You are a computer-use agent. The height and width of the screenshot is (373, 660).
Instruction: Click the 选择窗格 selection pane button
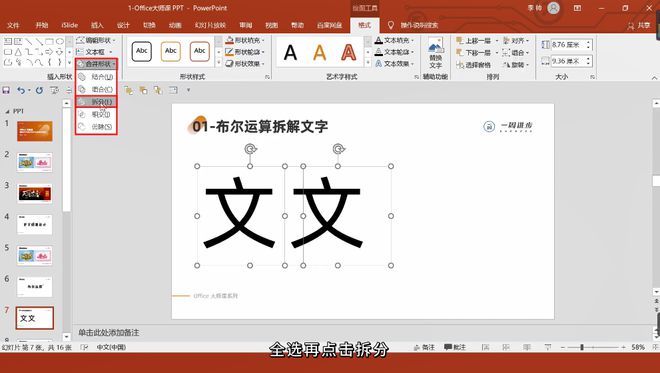474,65
